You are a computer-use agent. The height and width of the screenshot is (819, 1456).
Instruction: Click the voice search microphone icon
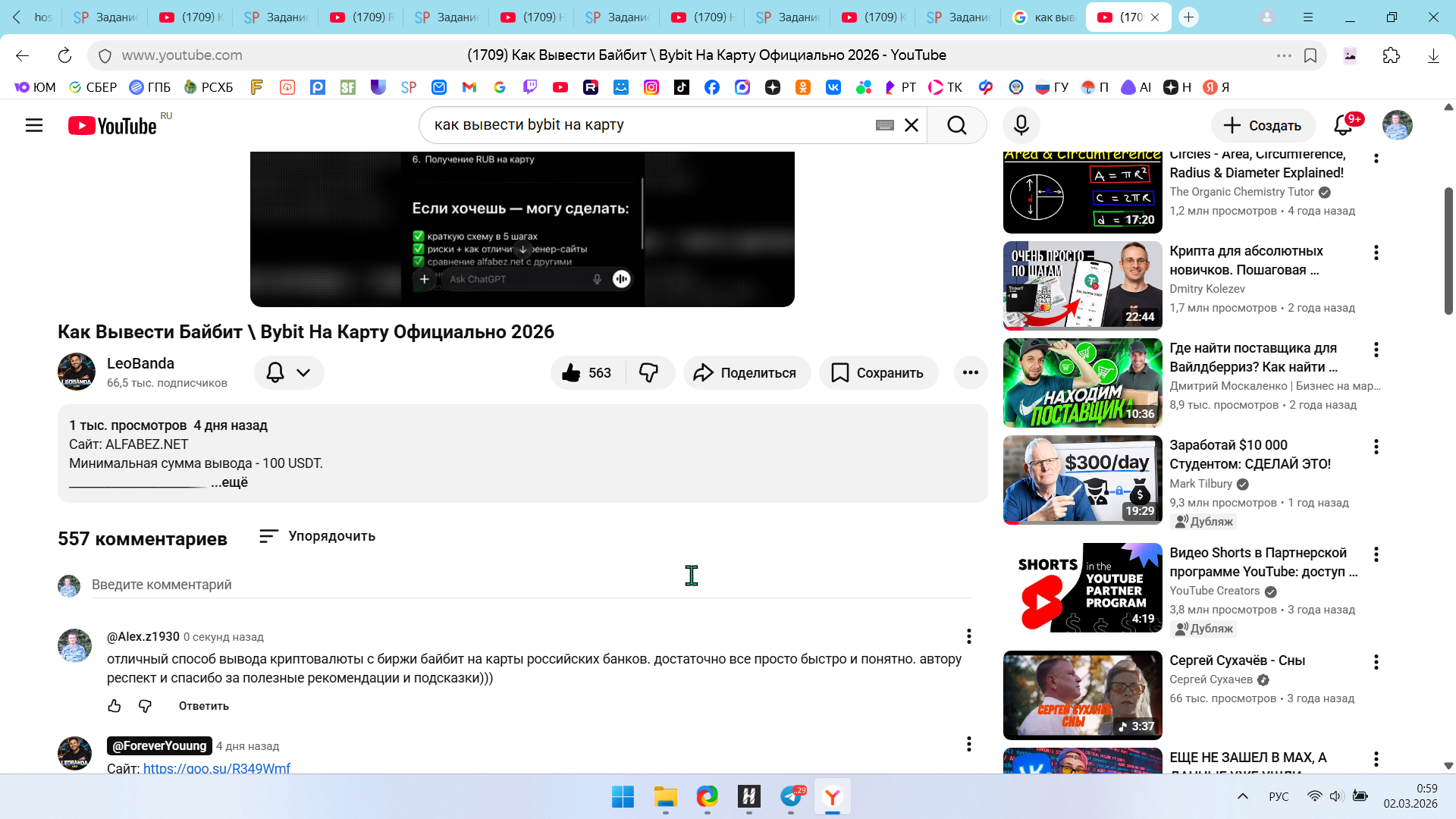pos(1021,125)
